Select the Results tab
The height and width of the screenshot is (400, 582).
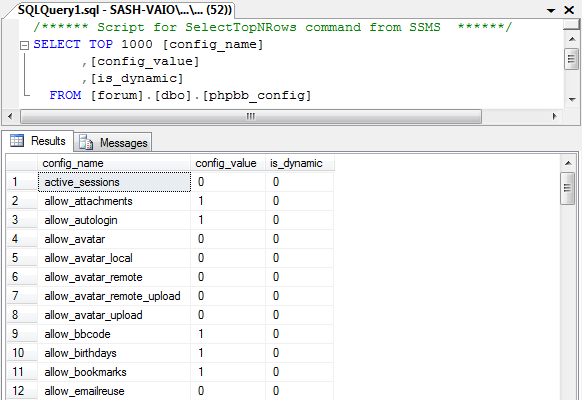tap(37, 141)
